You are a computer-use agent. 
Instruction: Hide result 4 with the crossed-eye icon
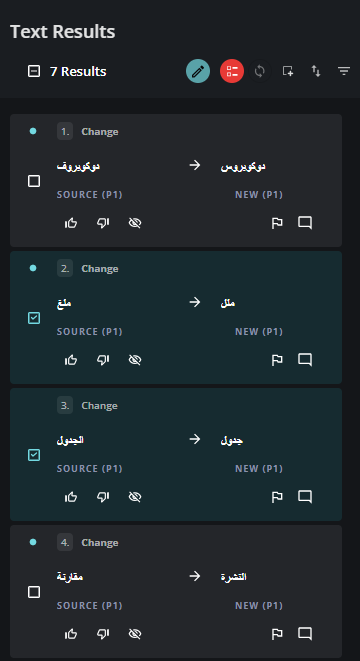point(134,634)
